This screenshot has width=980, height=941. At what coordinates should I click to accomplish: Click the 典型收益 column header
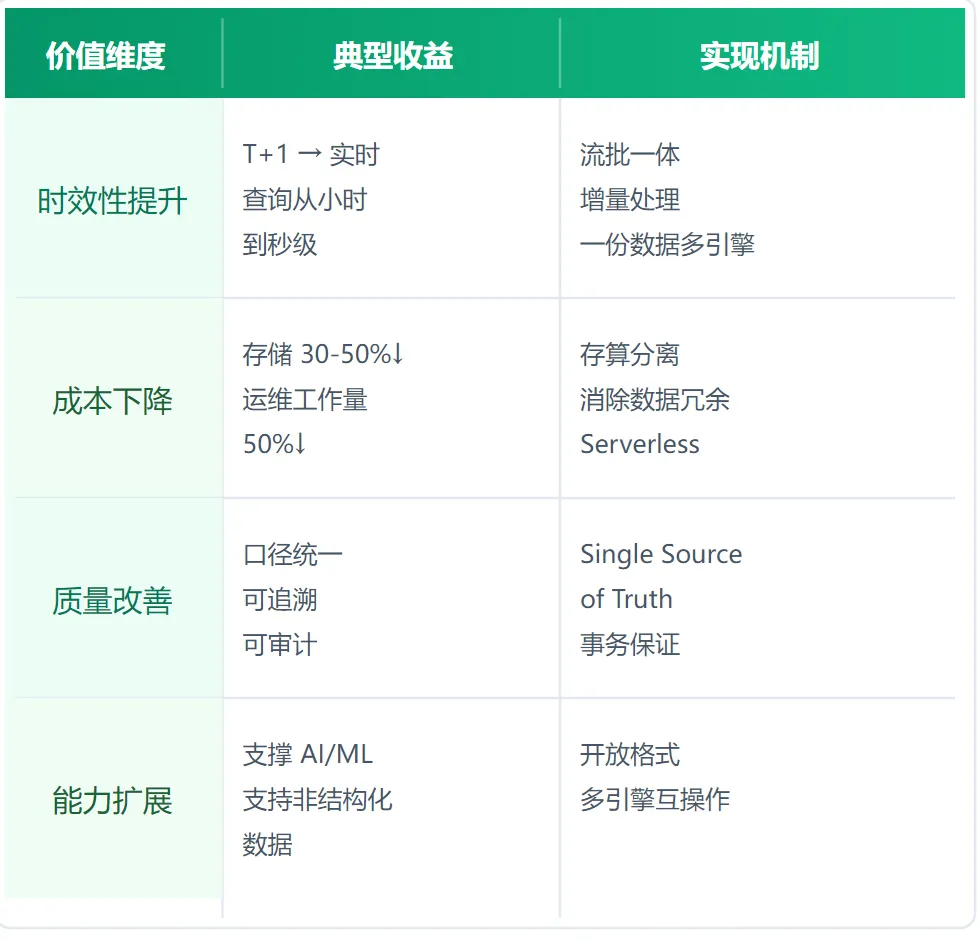point(392,56)
